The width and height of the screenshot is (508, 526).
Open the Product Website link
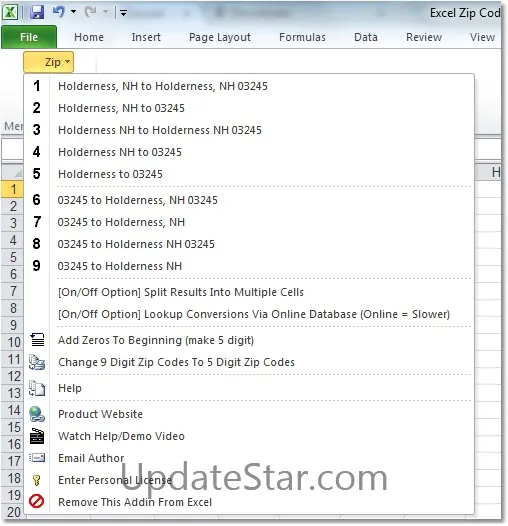pyautogui.click(x=249, y=414)
